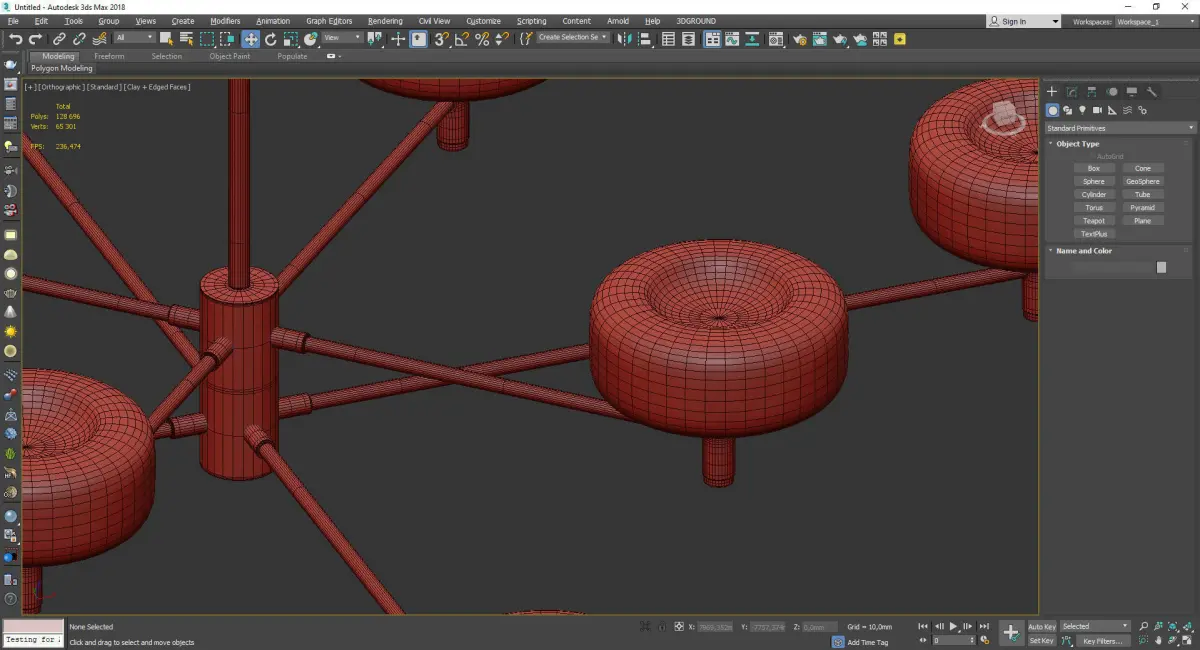Go to the End frame button
Screen dimensions: 1200x650
[x=984, y=626]
